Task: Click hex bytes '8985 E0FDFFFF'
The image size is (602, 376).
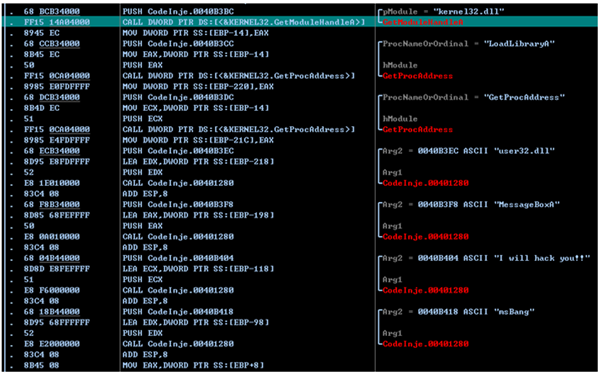Action: coord(57,87)
